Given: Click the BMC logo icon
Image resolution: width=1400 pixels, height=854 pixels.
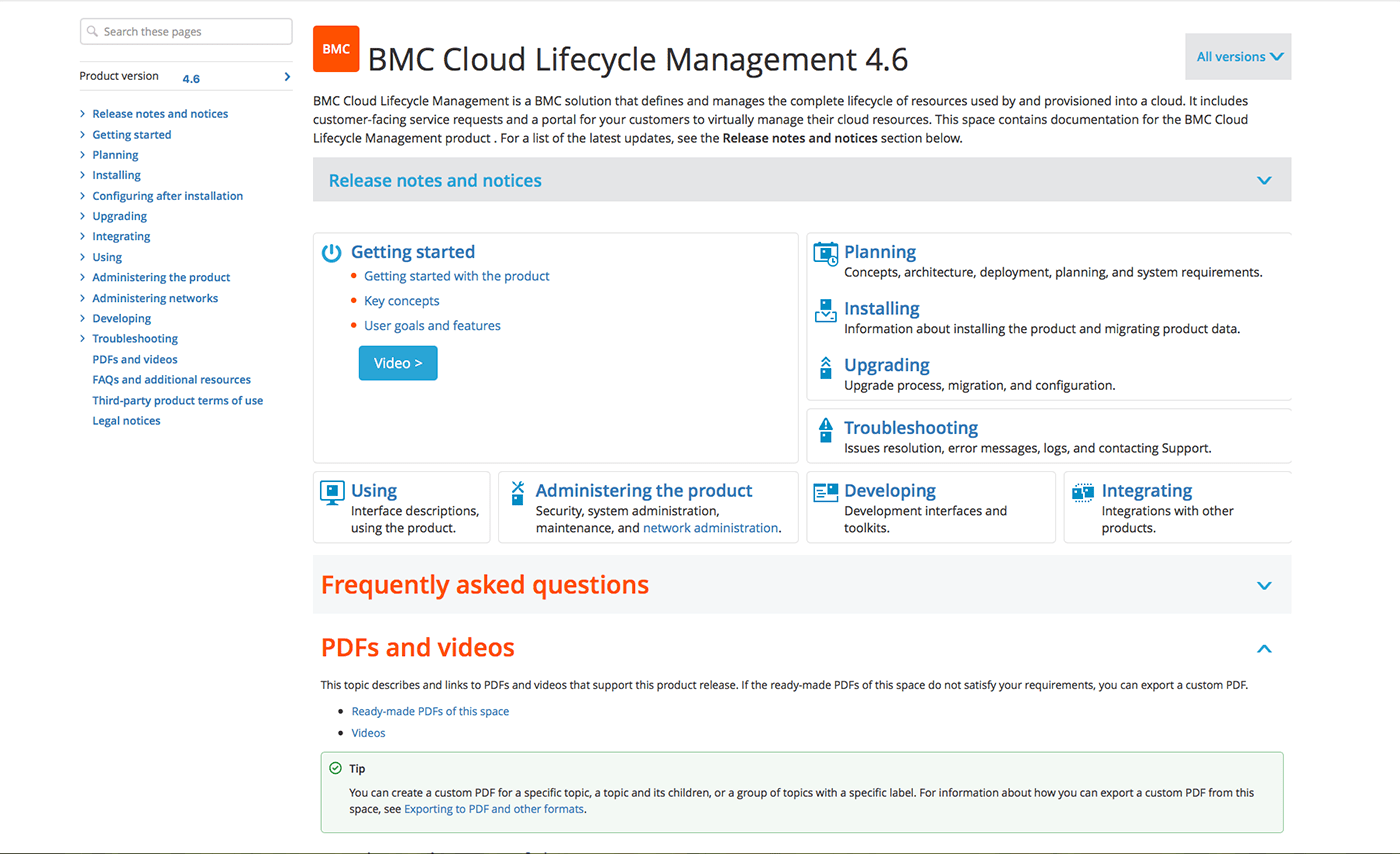Looking at the screenshot, I should pyautogui.click(x=335, y=48).
